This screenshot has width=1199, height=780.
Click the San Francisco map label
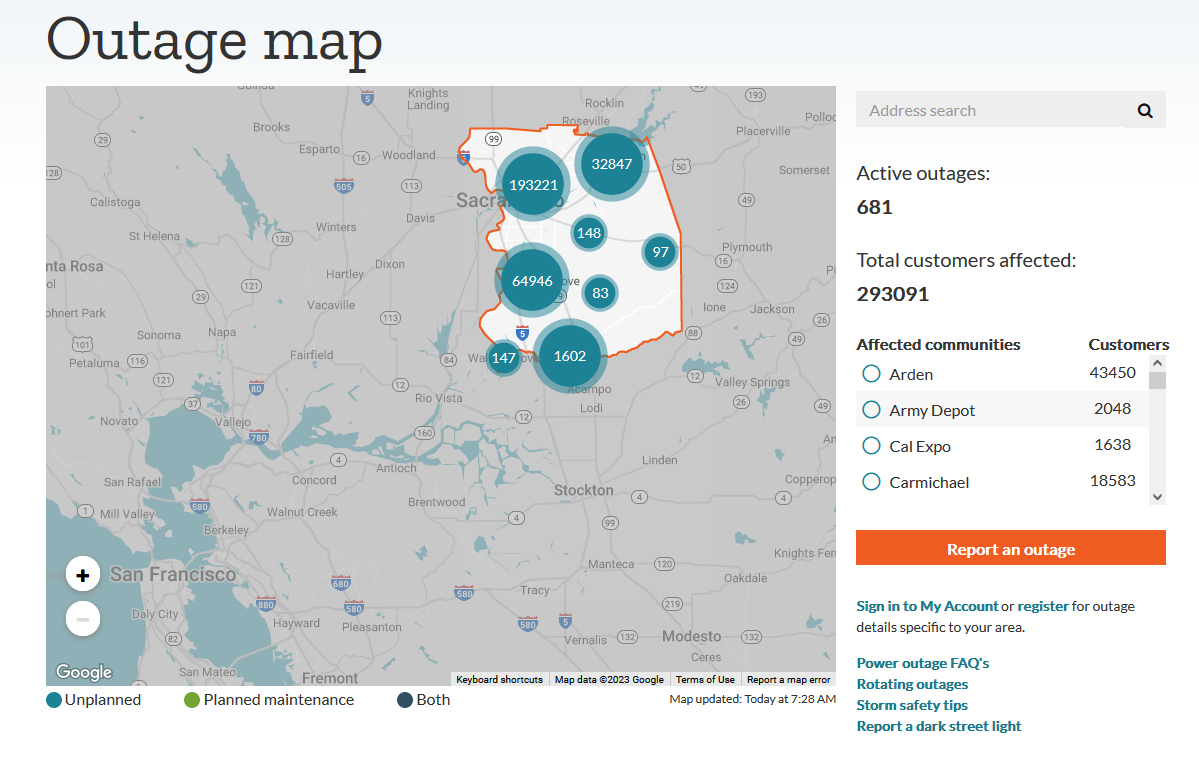173,575
